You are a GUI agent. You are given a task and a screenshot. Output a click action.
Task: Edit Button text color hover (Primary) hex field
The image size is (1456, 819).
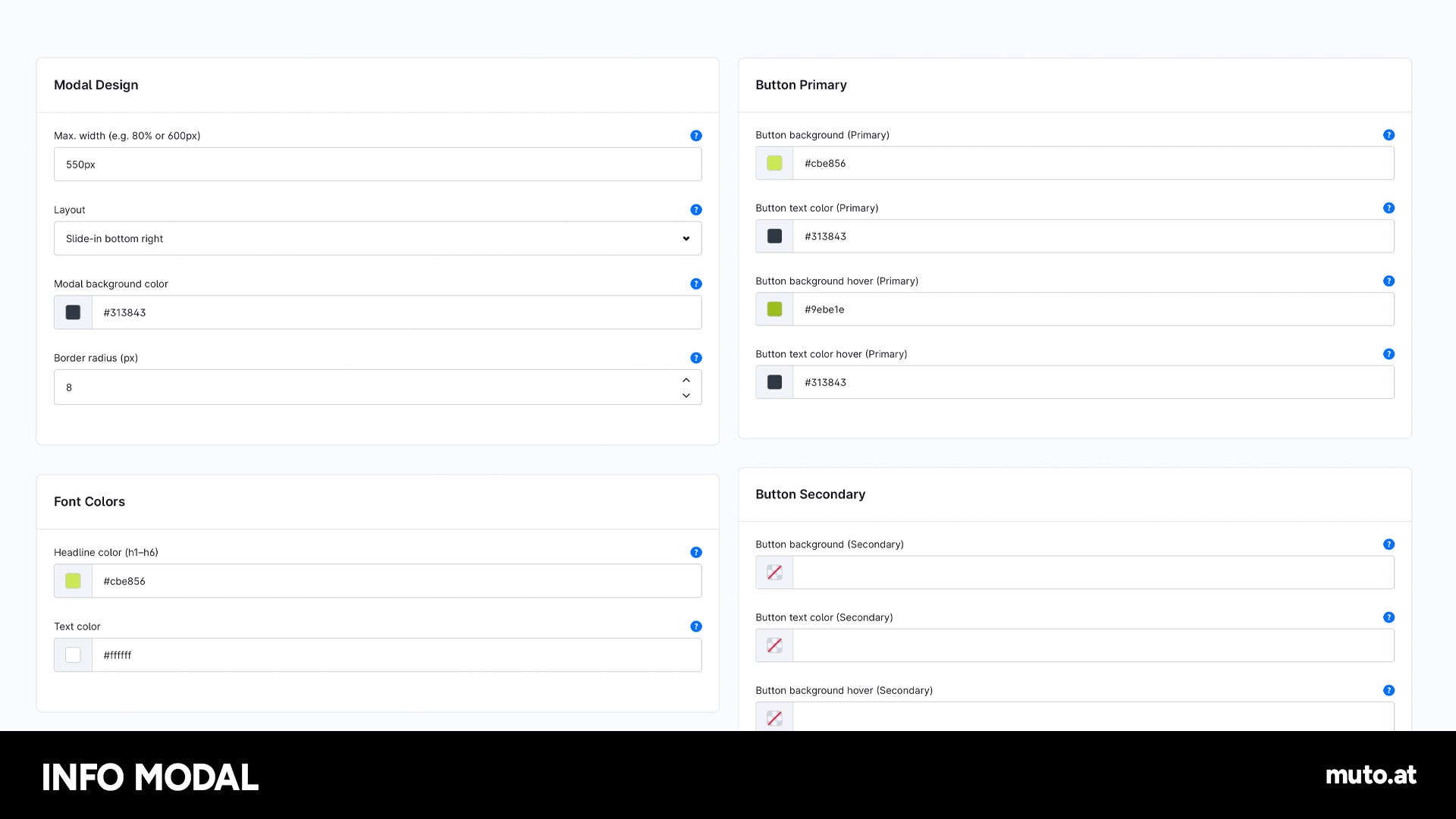(x=1094, y=382)
